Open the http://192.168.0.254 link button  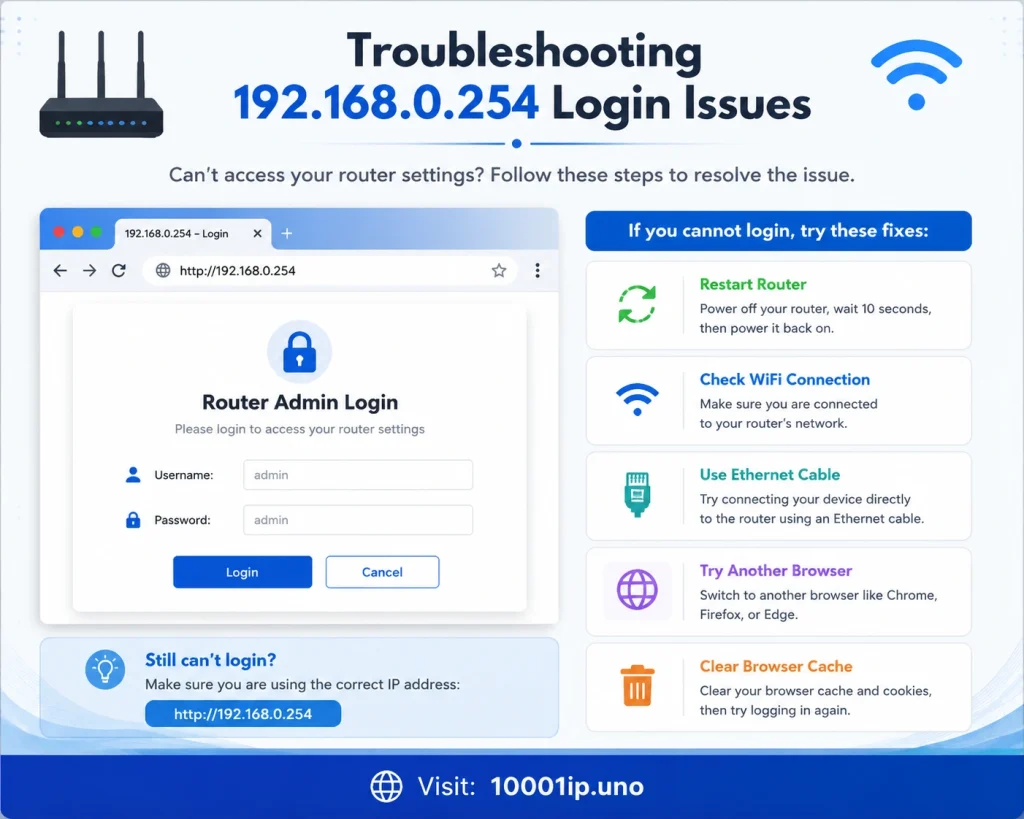(243, 714)
